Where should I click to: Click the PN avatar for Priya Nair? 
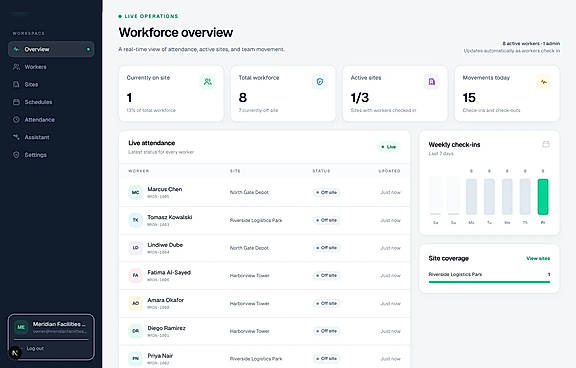point(136,358)
